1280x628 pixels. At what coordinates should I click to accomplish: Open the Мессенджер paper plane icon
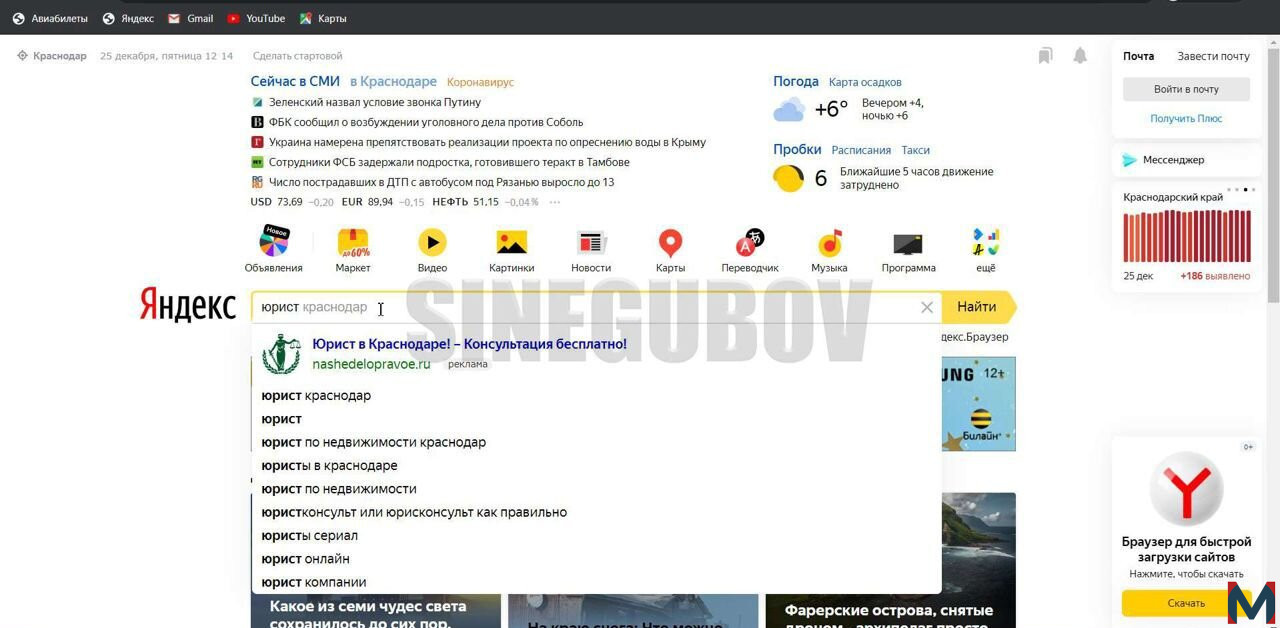(1129, 160)
